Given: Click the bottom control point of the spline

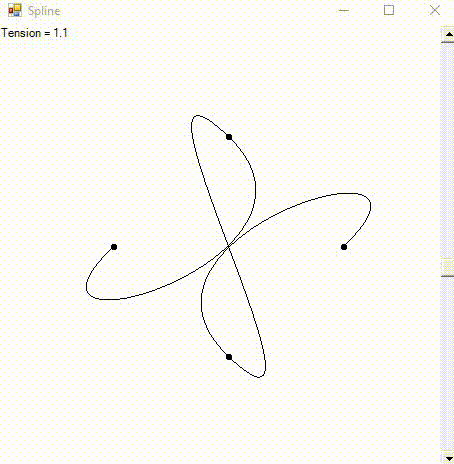Looking at the screenshot, I should point(229,357).
